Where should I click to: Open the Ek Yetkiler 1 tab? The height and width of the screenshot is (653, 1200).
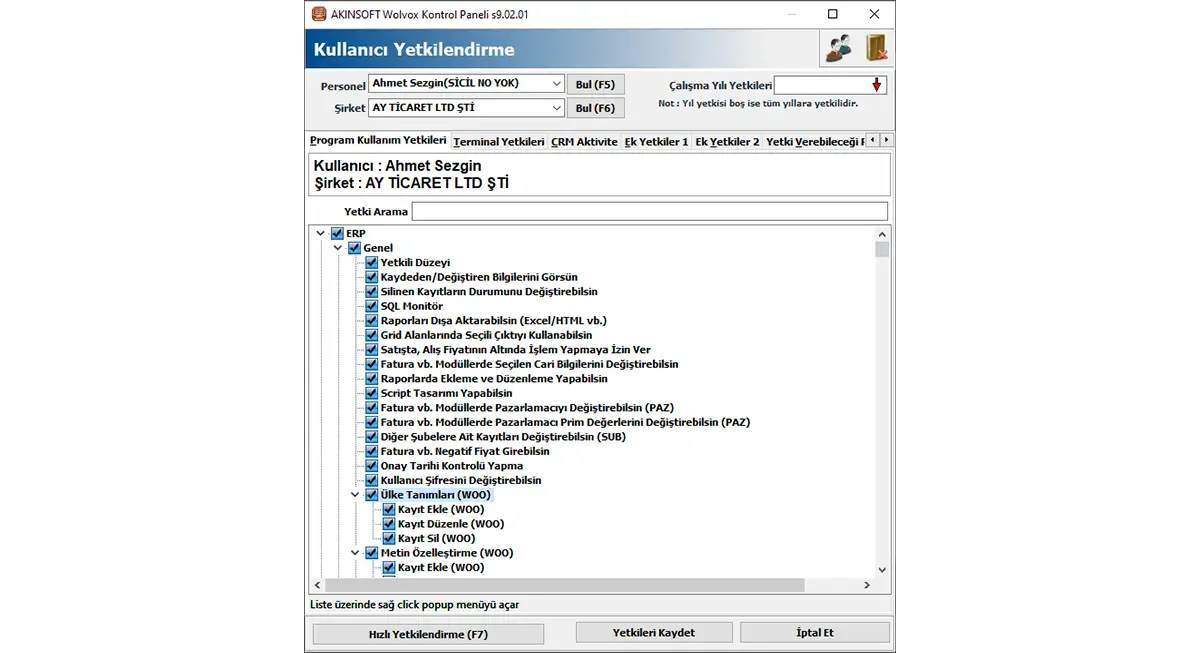(x=656, y=142)
